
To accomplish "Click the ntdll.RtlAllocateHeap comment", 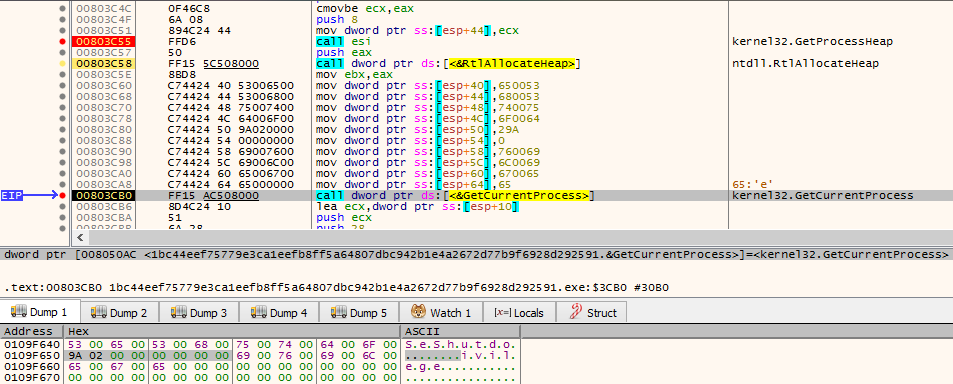I will tap(807, 63).
